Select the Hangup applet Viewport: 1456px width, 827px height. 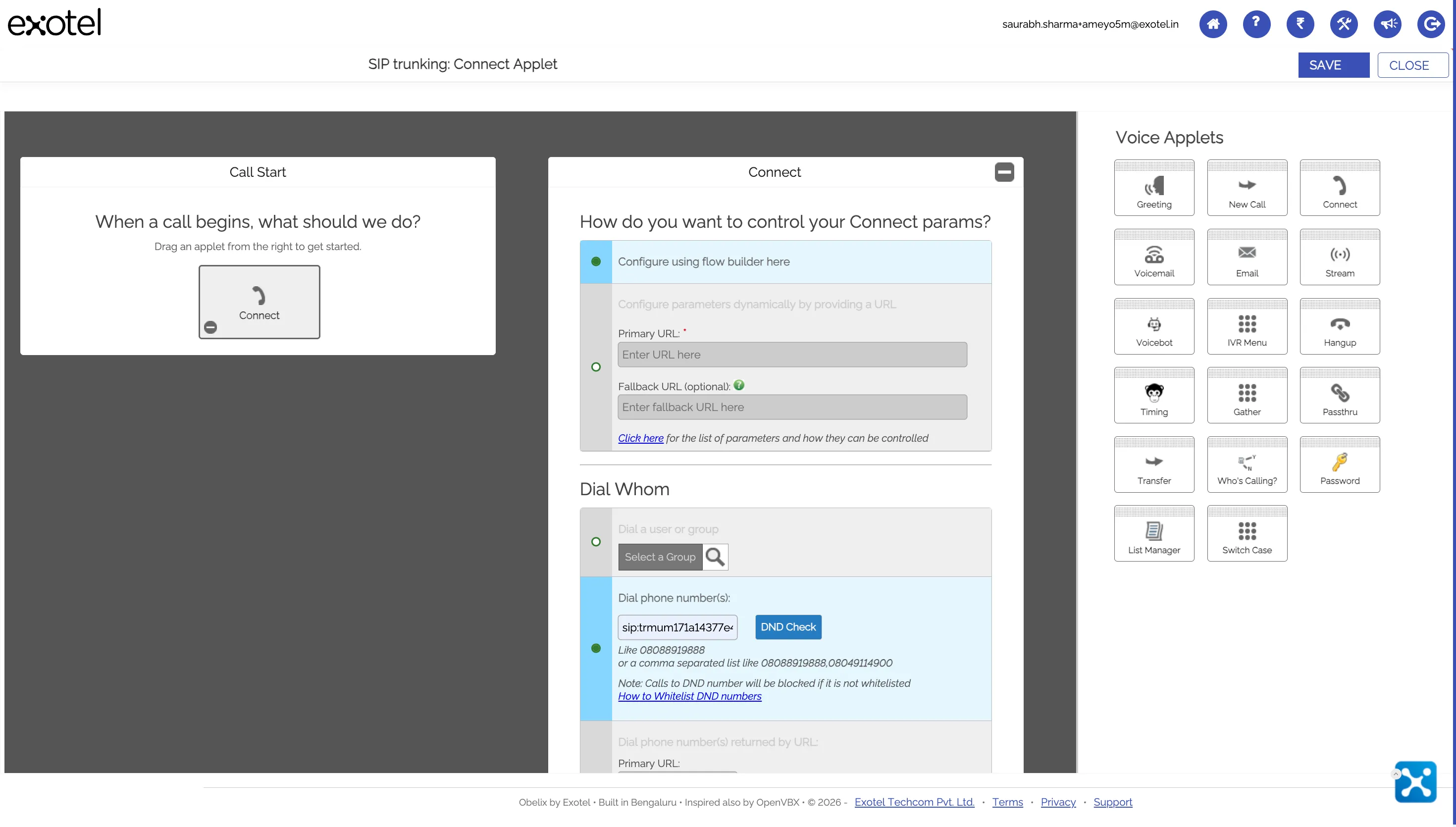[x=1340, y=326]
